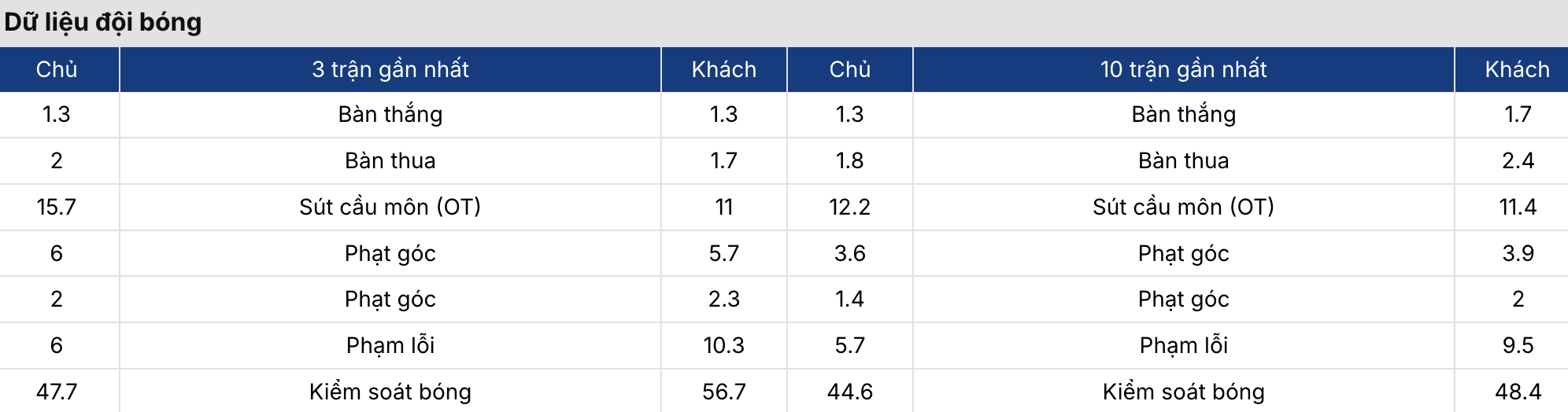
Task: Click the 15.7 shots on target value
Action: [x=57, y=207]
